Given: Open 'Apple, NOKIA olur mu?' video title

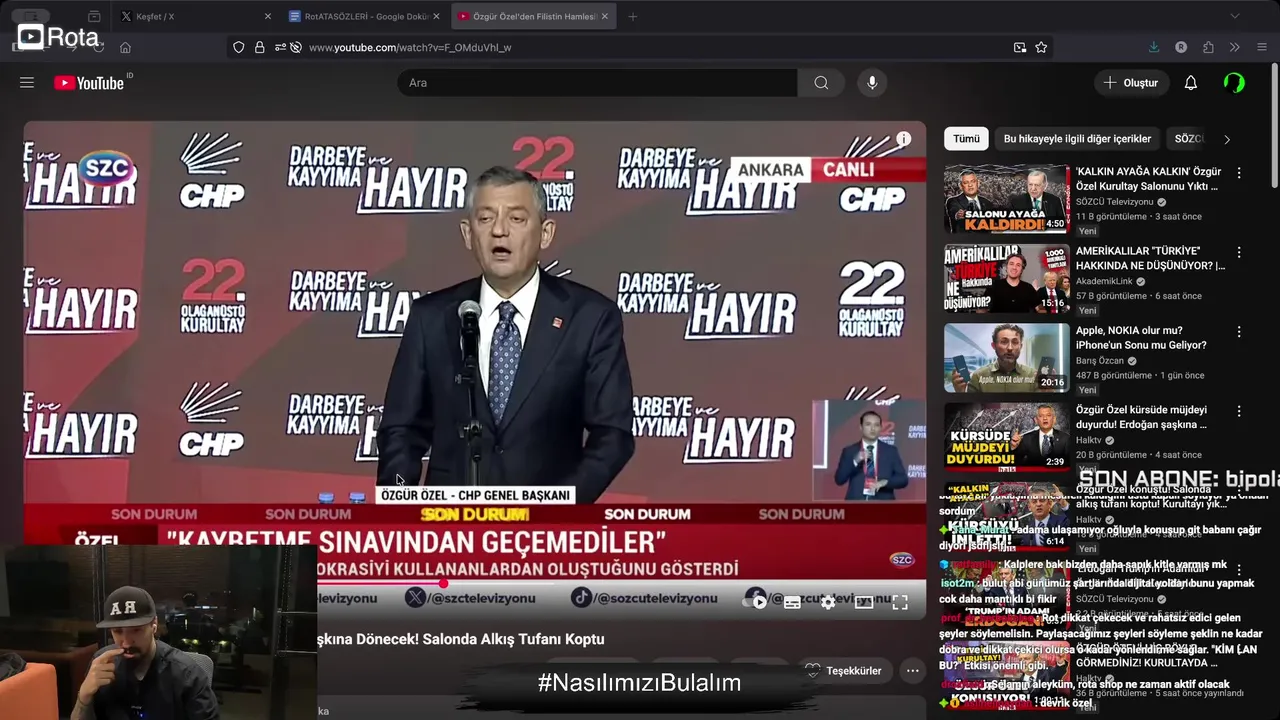Looking at the screenshot, I should click(x=1141, y=338).
